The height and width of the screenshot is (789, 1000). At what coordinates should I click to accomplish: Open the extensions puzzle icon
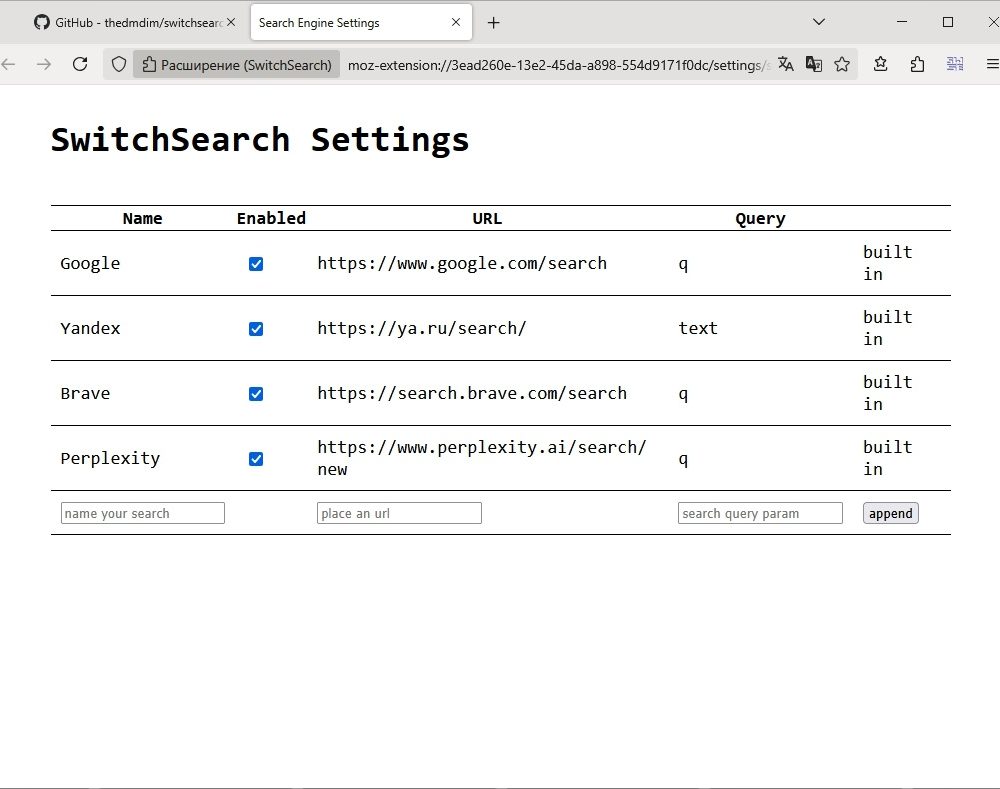pos(917,64)
